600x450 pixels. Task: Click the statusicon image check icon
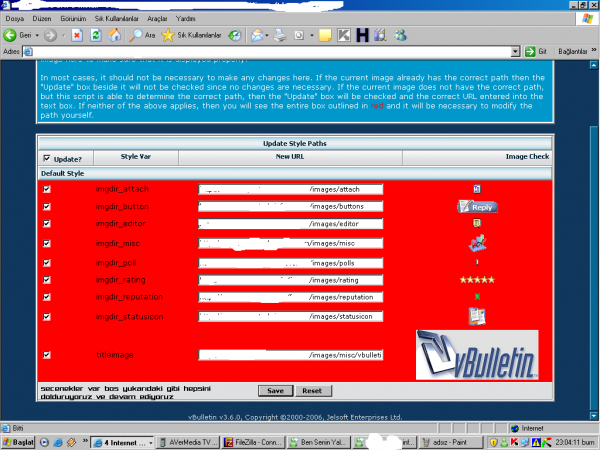tap(477, 316)
